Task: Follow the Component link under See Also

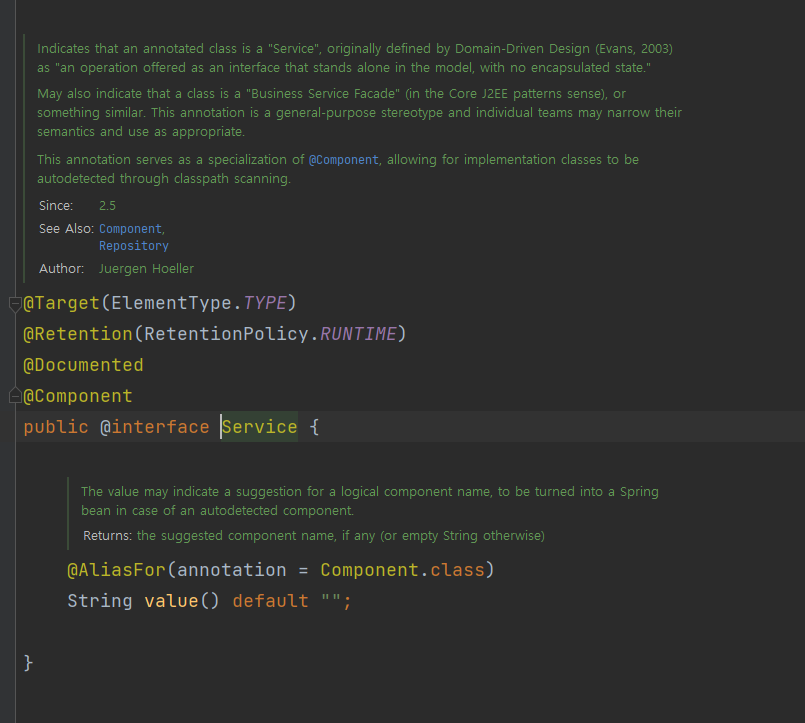Action: pos(130,229)
